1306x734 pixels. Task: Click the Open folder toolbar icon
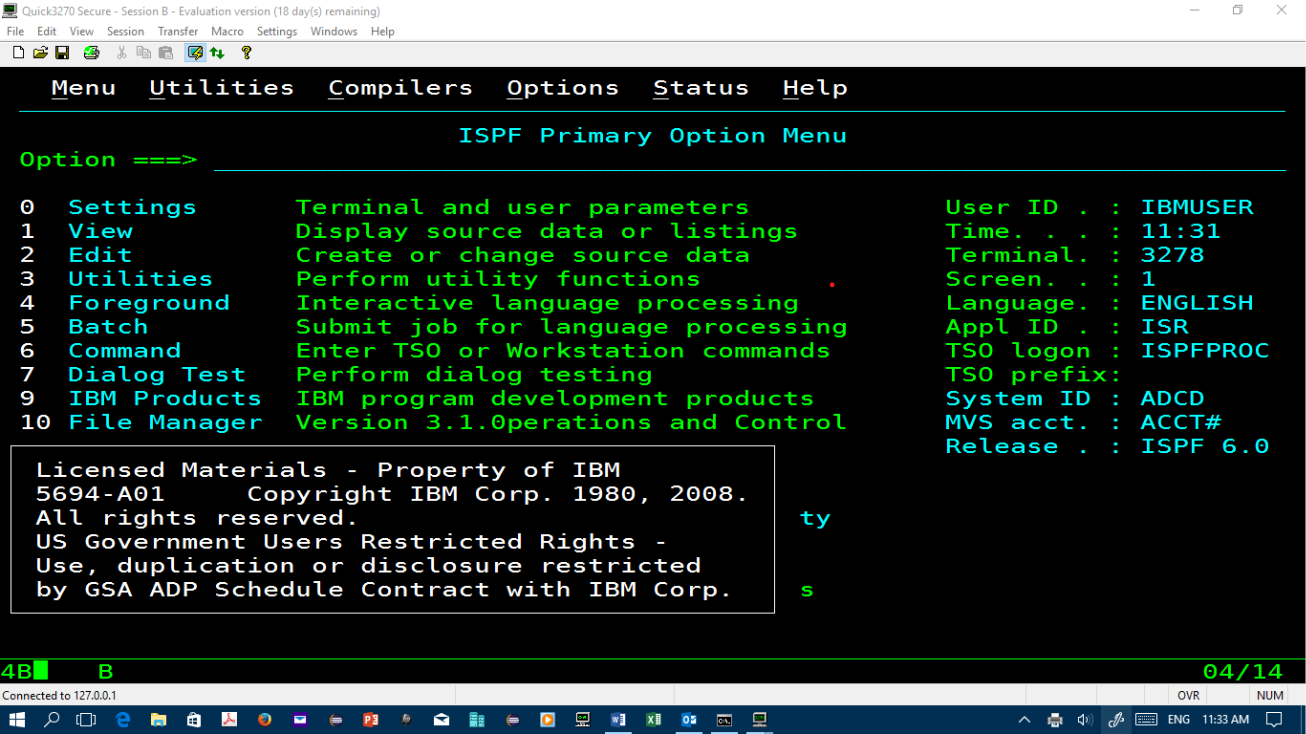tap(40, 53)
